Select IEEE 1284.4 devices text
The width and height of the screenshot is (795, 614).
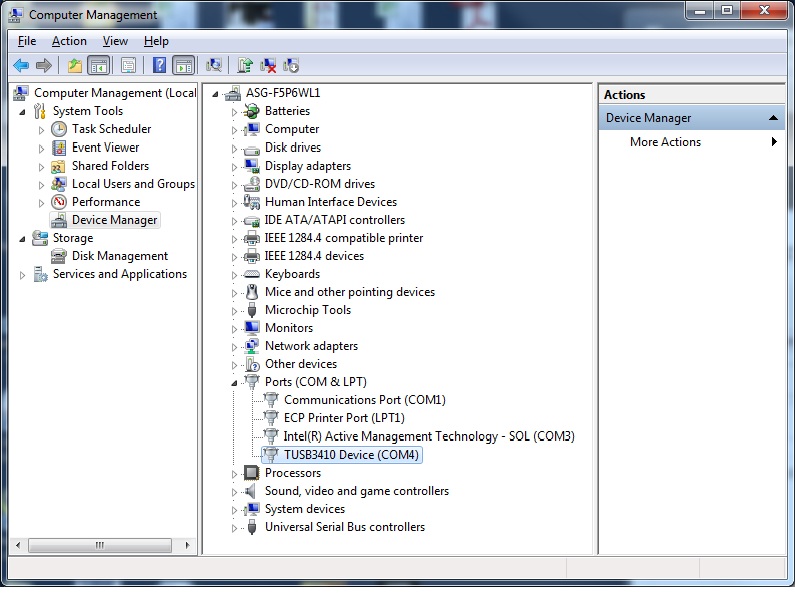pyautogui.click(x=314, y=256)
